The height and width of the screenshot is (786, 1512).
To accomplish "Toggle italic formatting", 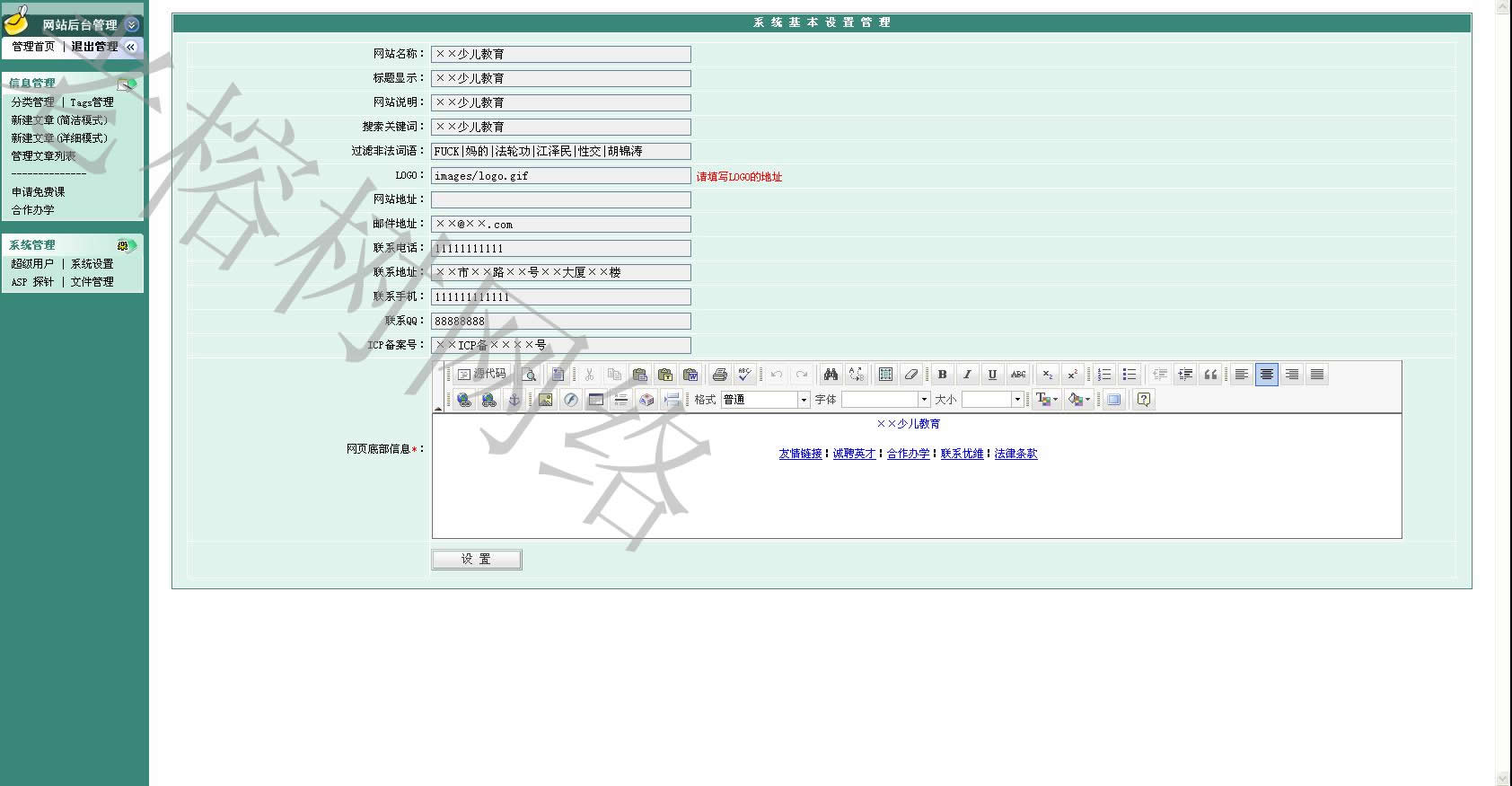I will click(x=967, y=375).
